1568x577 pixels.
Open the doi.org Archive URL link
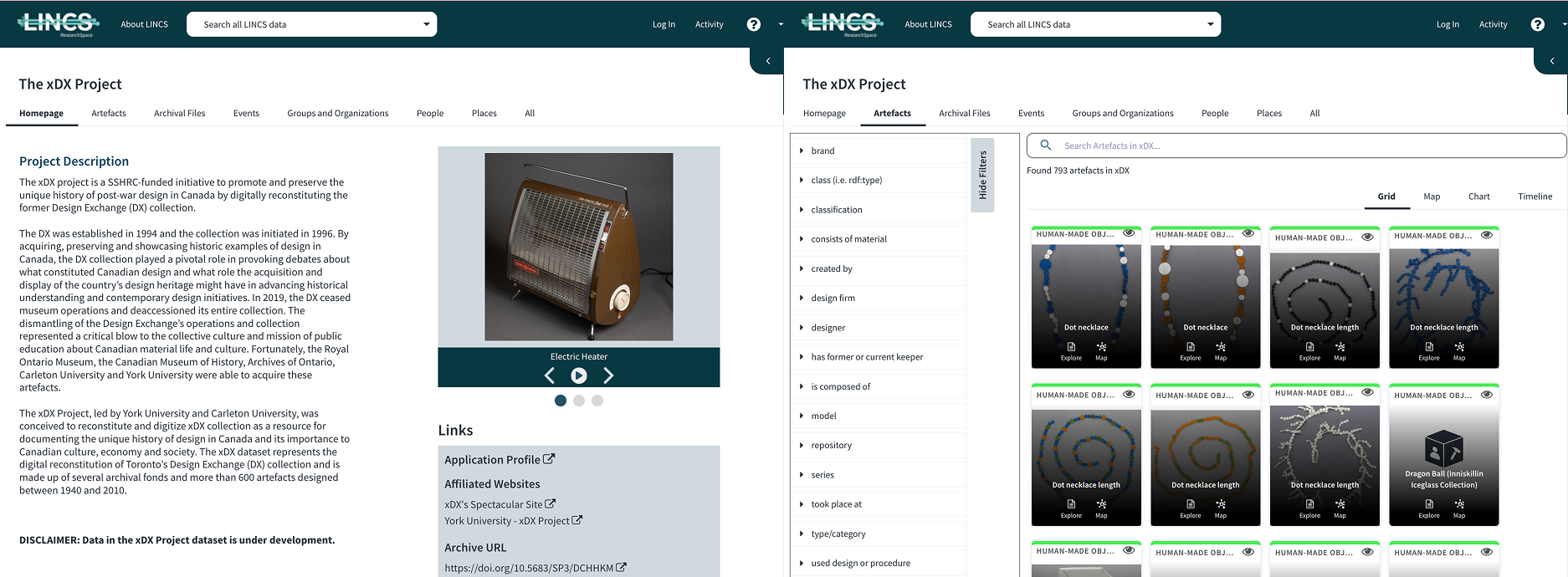point(535,568)
